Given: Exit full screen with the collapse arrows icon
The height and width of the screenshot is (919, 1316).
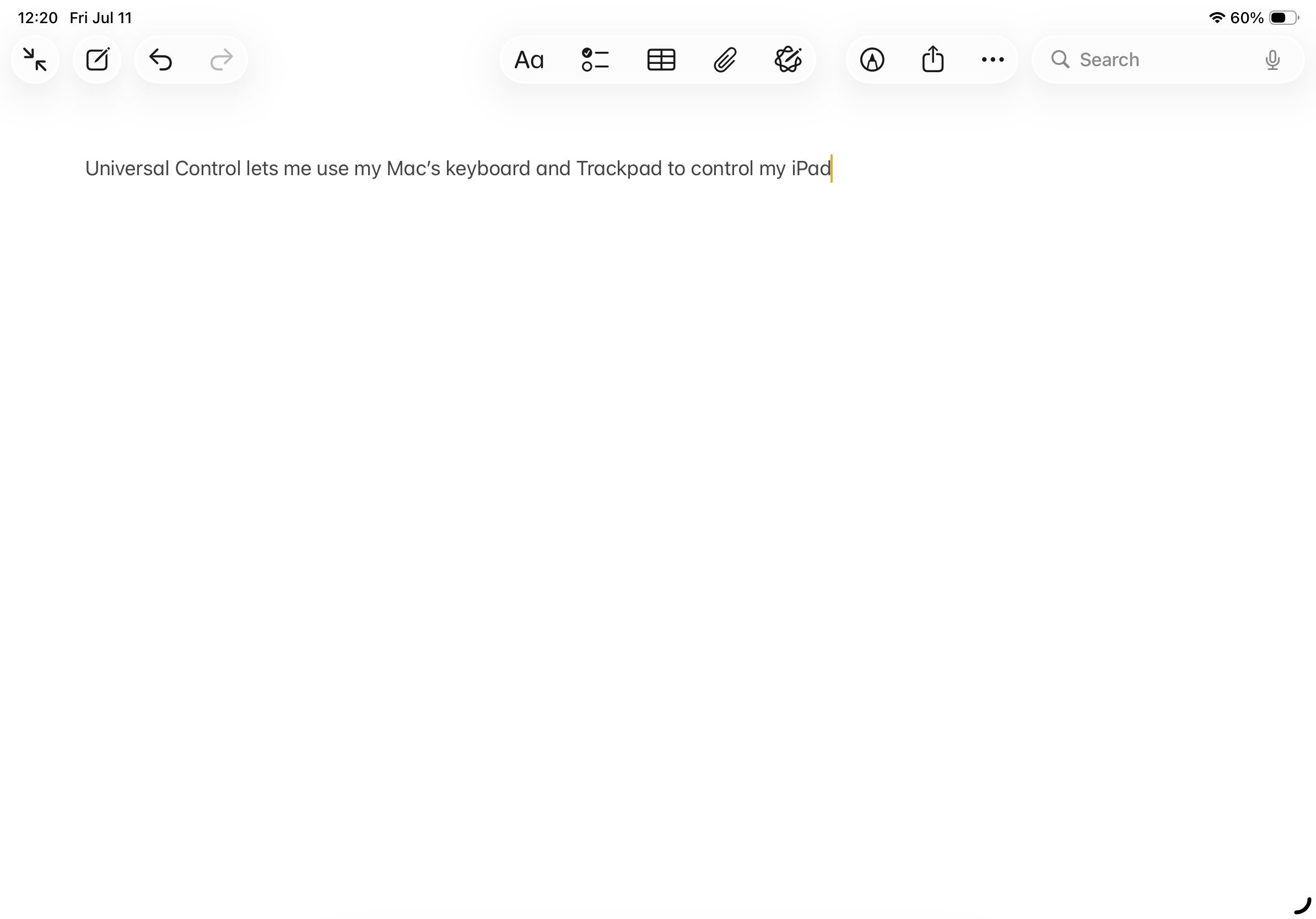Looking at the screenshot, I should (35, 60).
